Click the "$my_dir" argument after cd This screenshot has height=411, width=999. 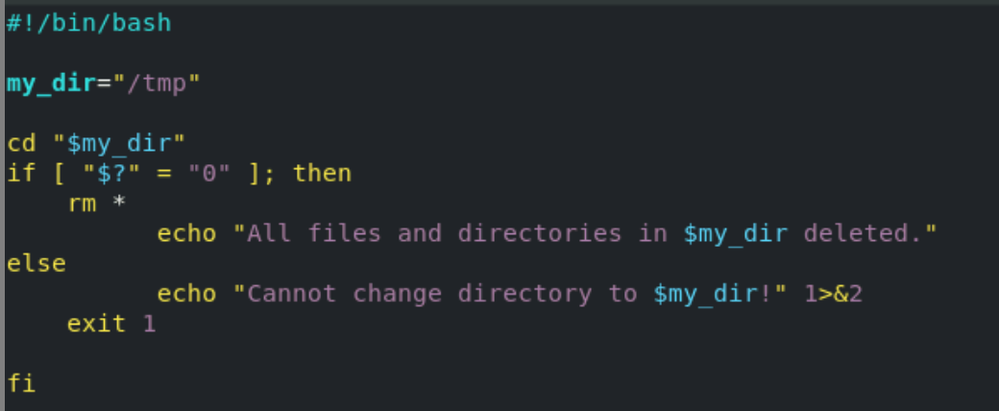[x=119, y=143]
